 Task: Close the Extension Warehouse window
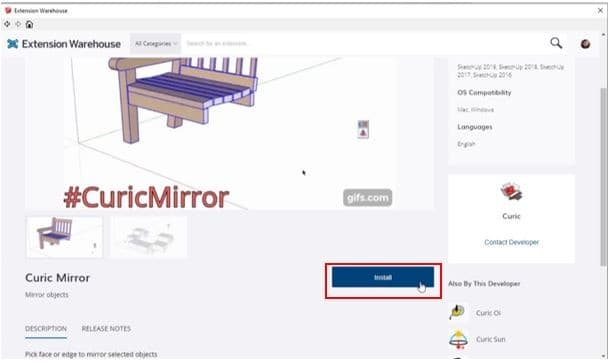point(600,11)
